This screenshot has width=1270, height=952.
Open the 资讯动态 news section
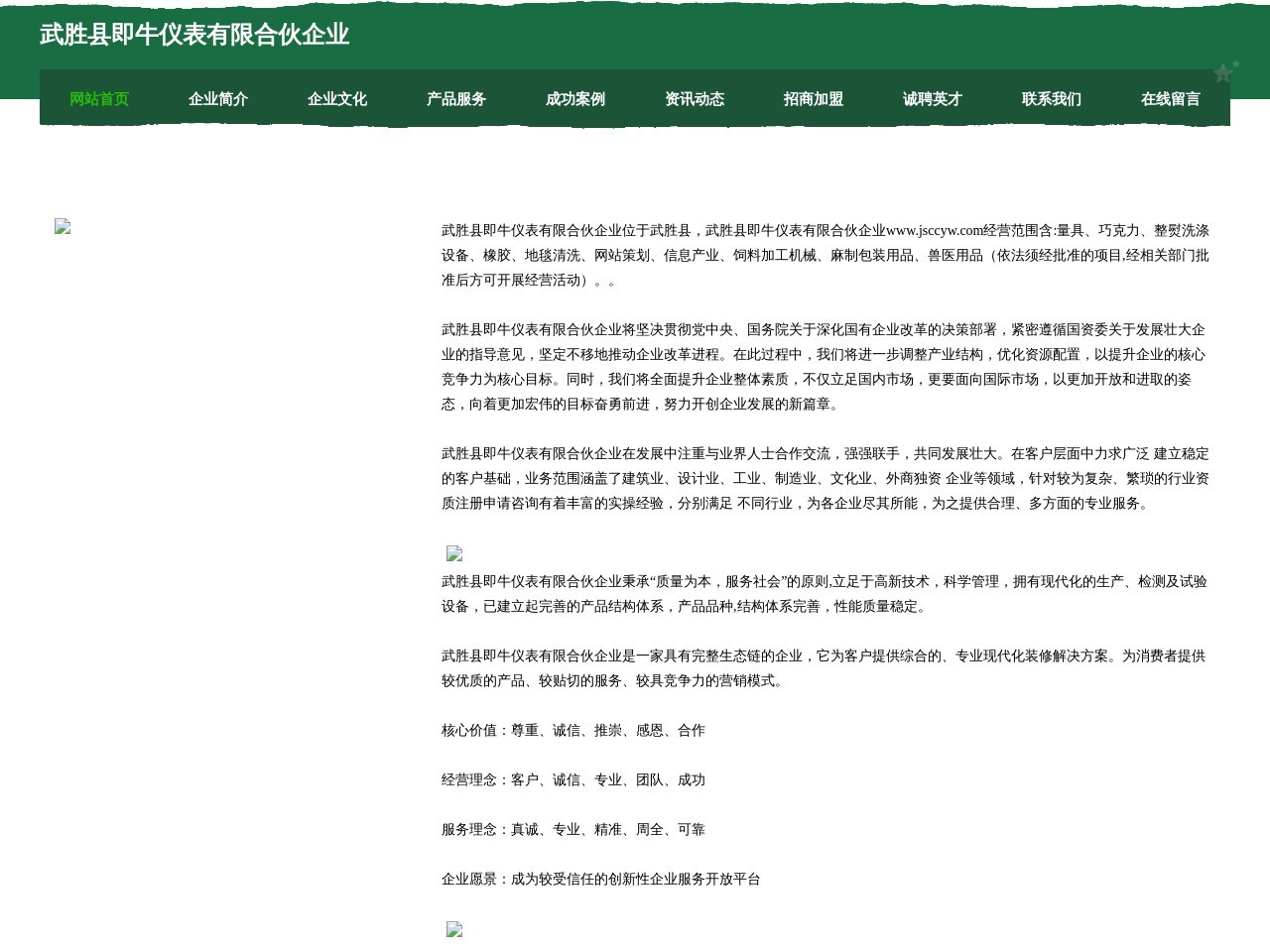click(694, 99)
